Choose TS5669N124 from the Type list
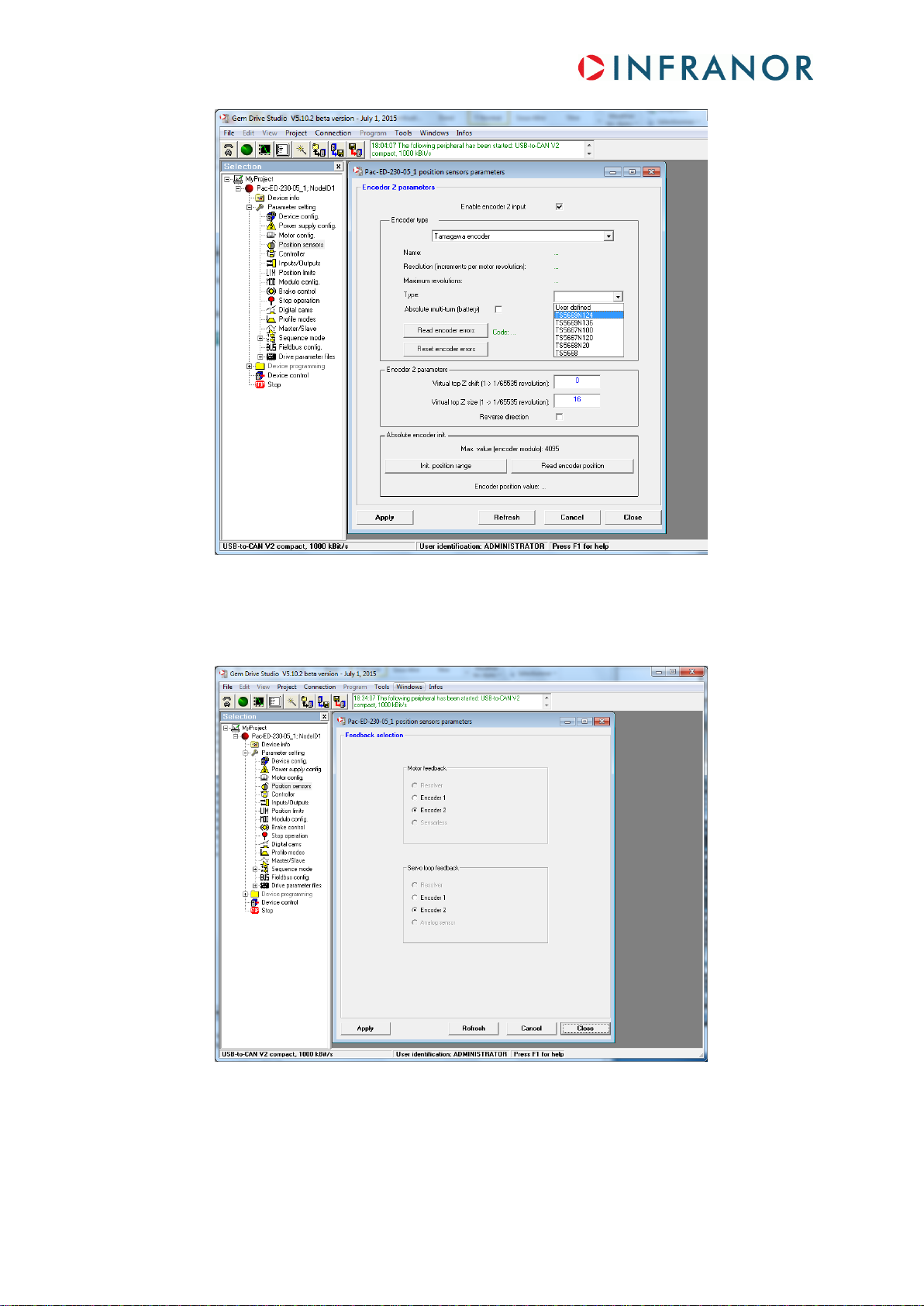This screenshot has width=924, height=1306. pyautogui.click(x=588, y=315)
